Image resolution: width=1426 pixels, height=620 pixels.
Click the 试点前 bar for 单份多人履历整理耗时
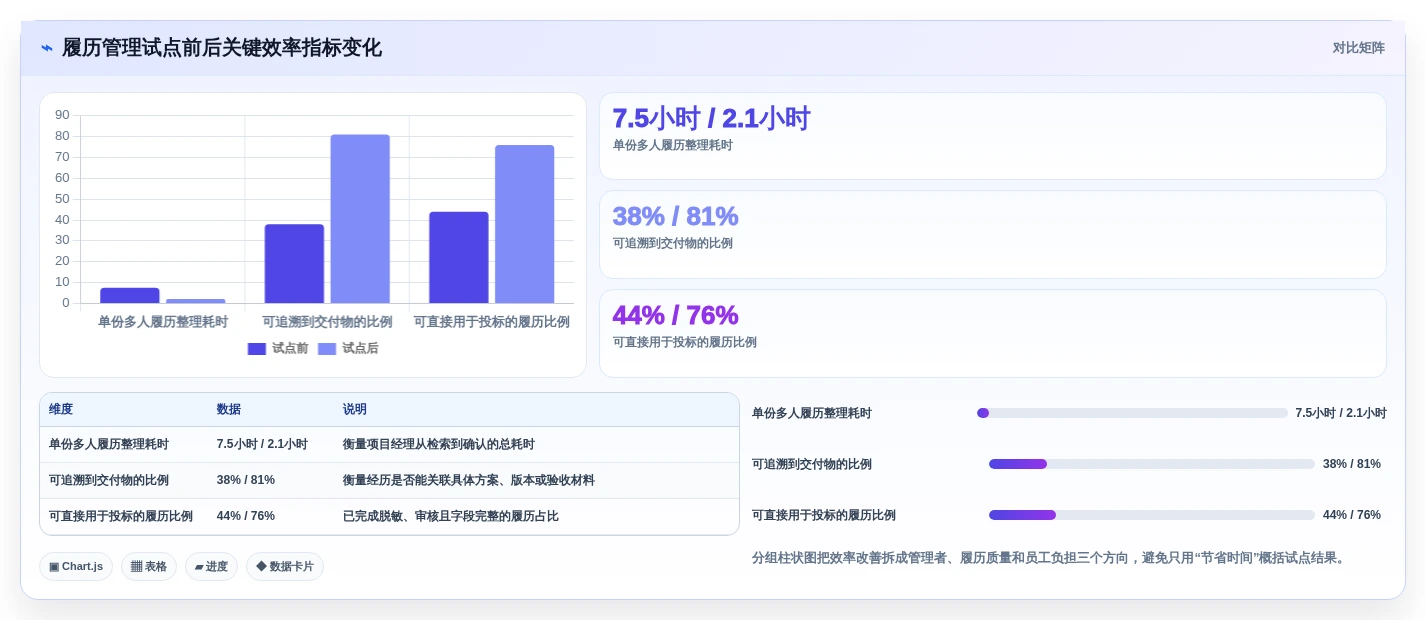point(130,296)
